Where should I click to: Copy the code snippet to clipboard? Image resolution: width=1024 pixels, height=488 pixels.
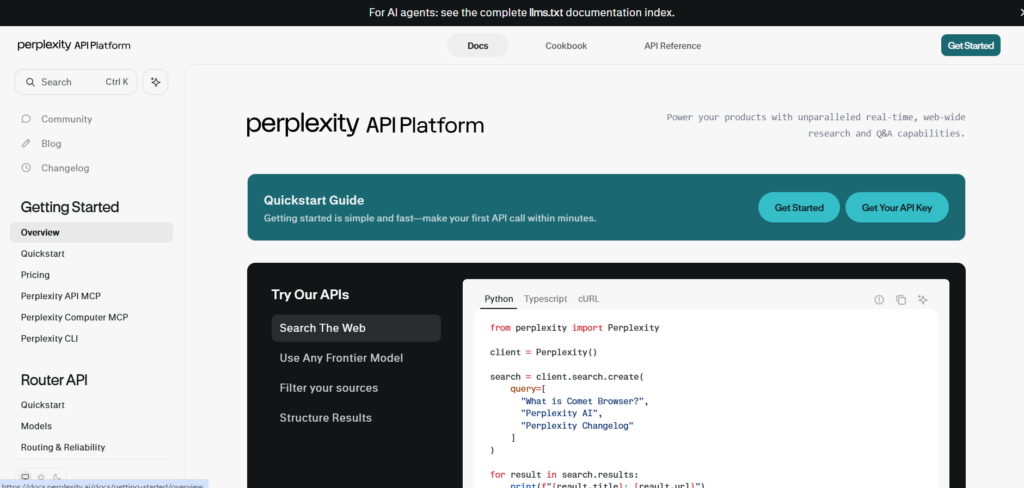click(901, 299)
